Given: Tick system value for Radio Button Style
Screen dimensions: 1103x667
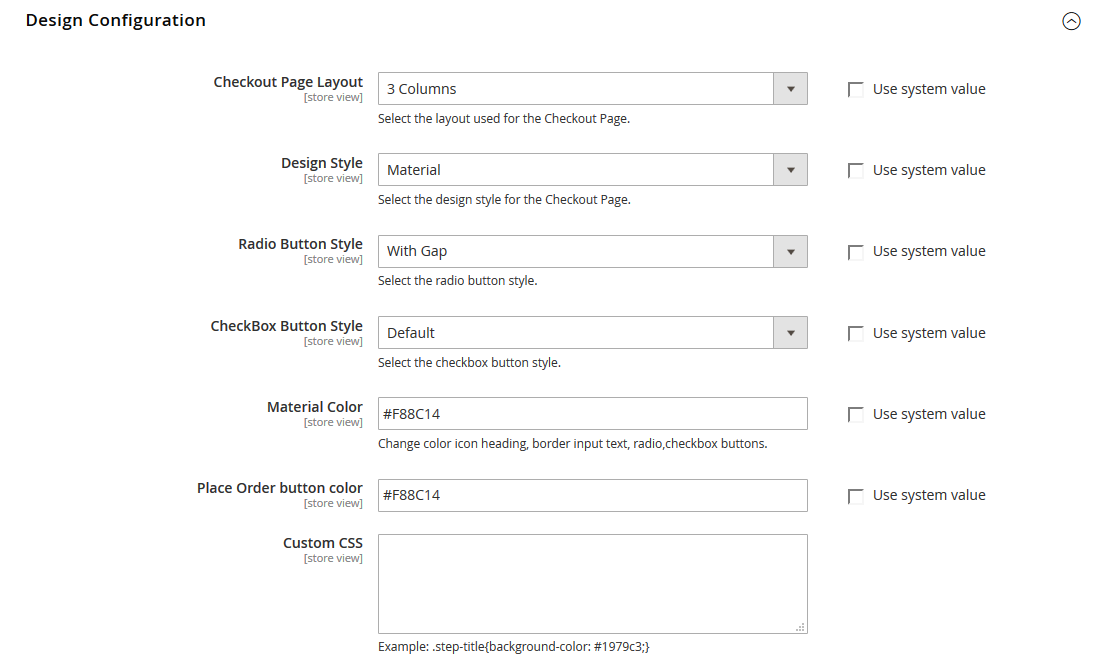Looking at the screenshot, I should 856,252.
